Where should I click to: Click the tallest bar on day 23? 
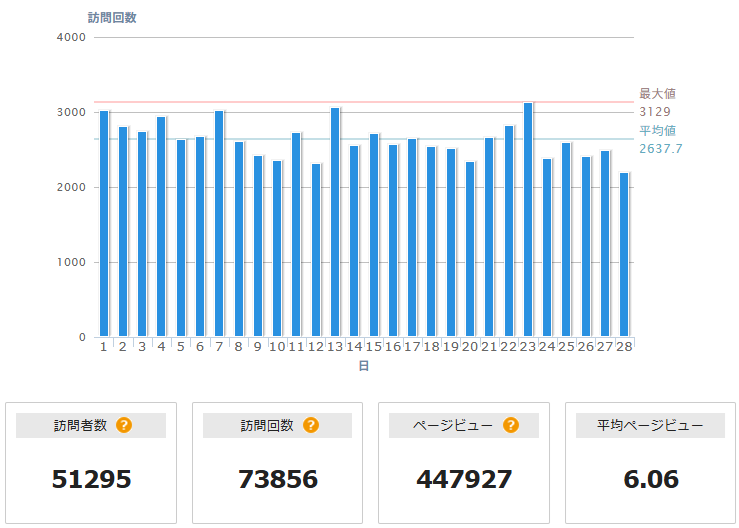click(x=527, y=220)
